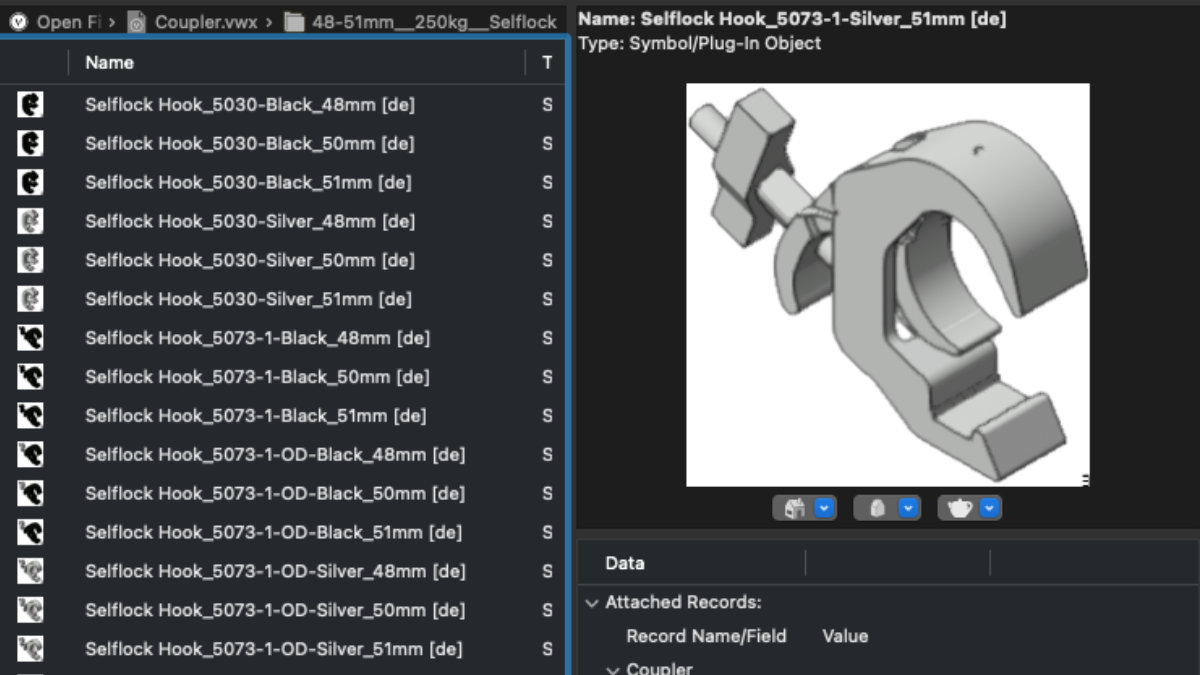Click the icon for Selflock Hook_5073-1-OD-Black_50mm

(x=30, y=493)
